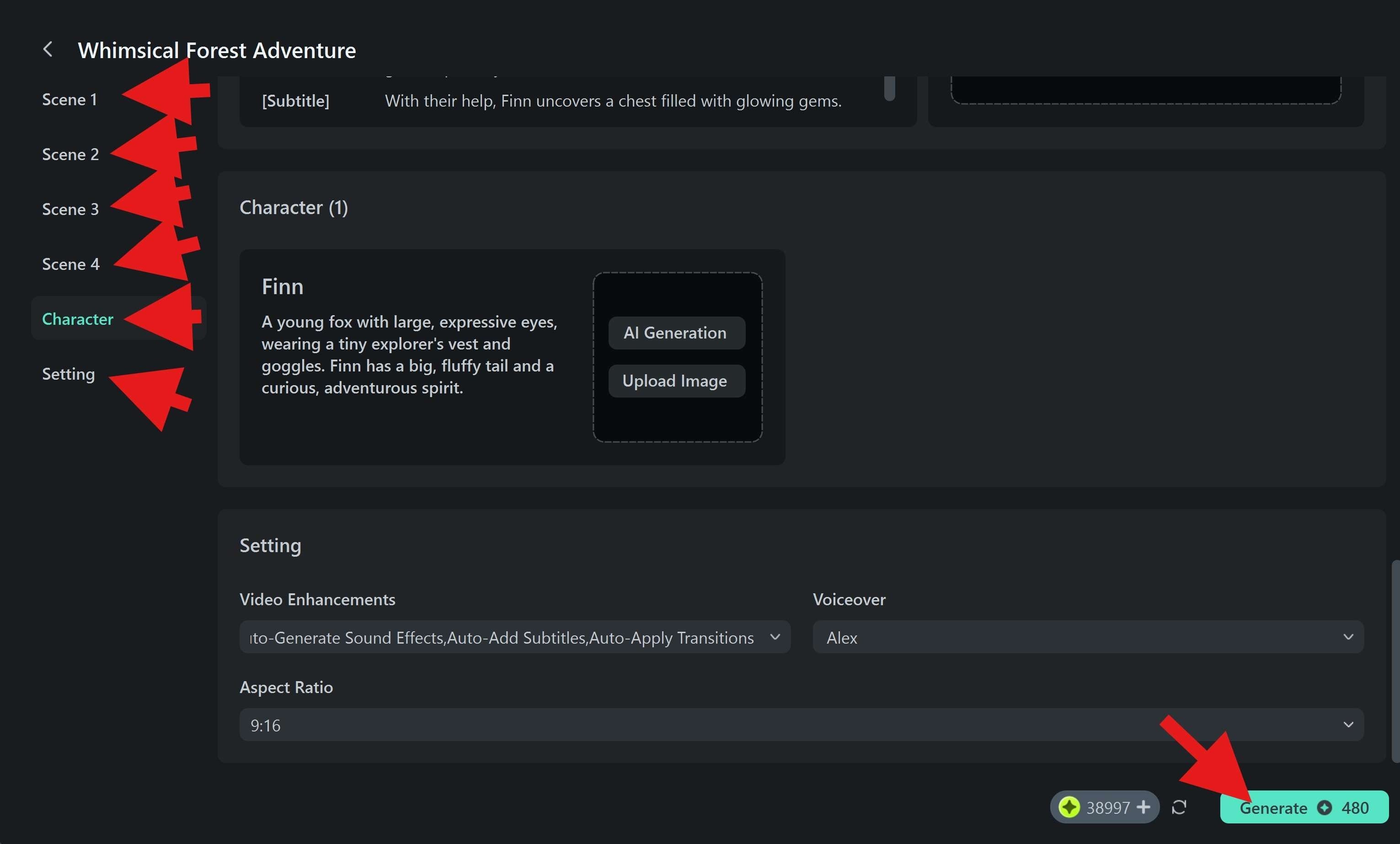Image resolution: width=1400 pixels, height=844 pixels.
Task: Click the Subtitle text about glowing gems
Action: pos(613,101)
